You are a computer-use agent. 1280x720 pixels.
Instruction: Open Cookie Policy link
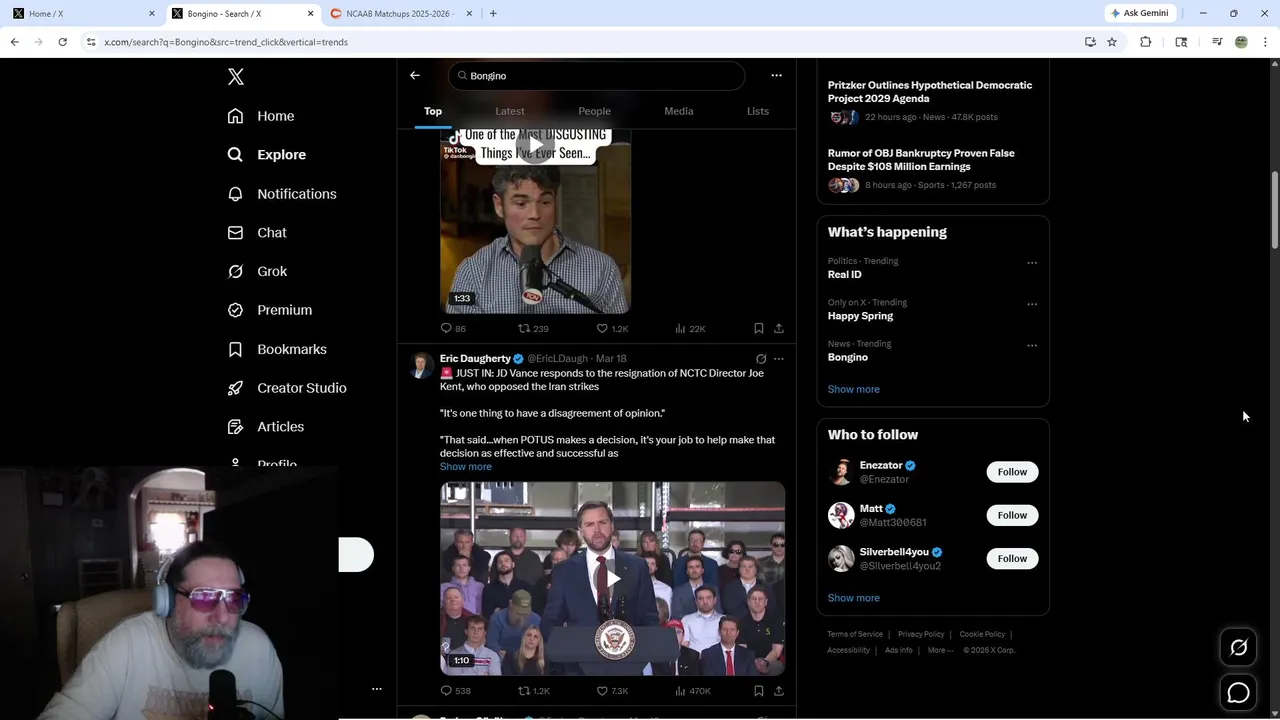click(982, 634)
